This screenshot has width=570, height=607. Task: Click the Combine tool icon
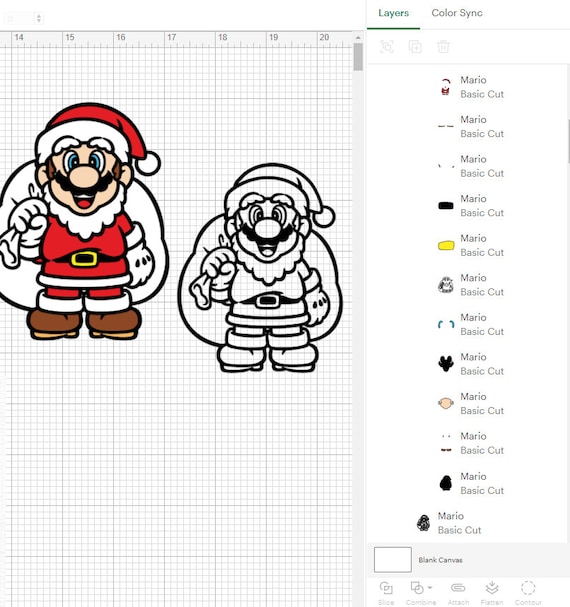[417, 588]
